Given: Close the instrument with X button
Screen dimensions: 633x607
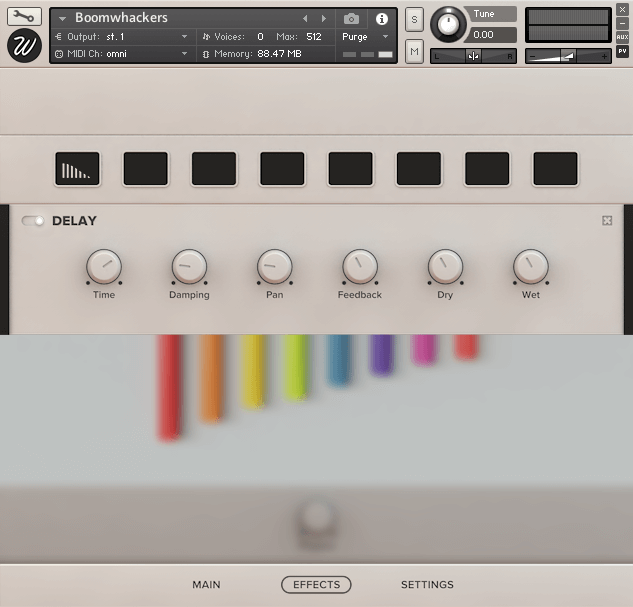Looking at the screenshot, I should click(x=622, y=10).
